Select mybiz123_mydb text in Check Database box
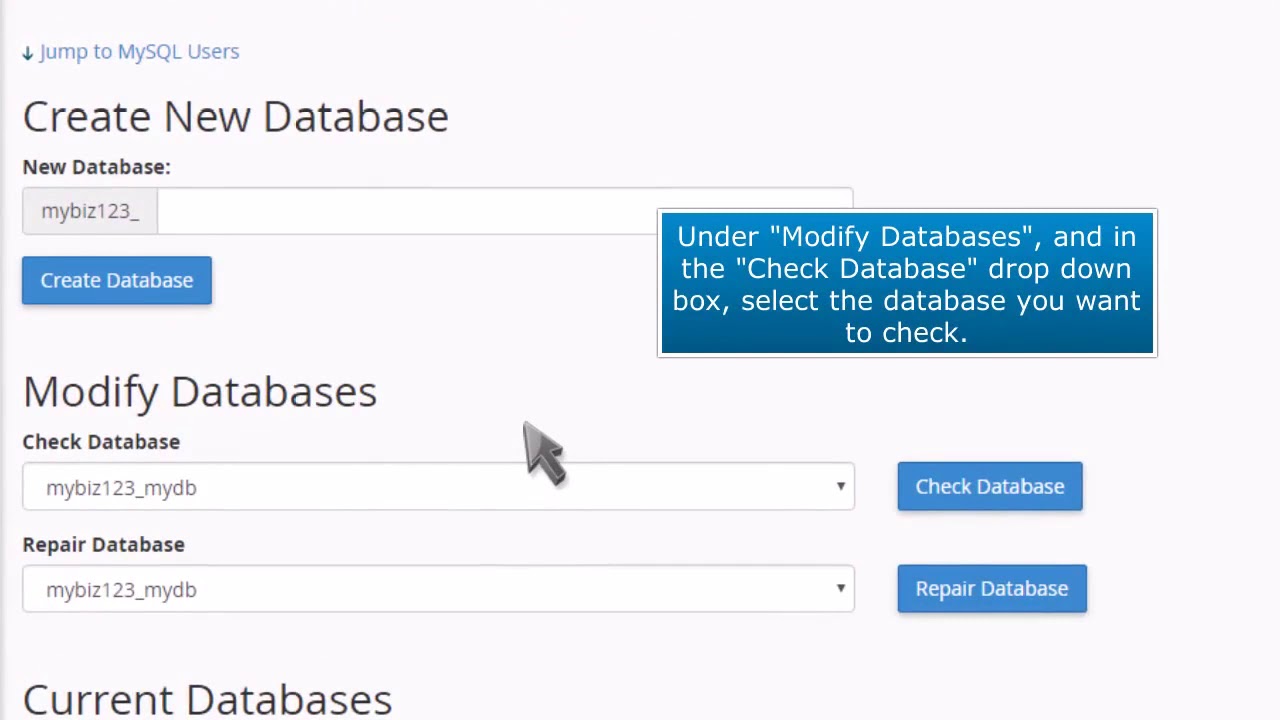 pos(121,488)
